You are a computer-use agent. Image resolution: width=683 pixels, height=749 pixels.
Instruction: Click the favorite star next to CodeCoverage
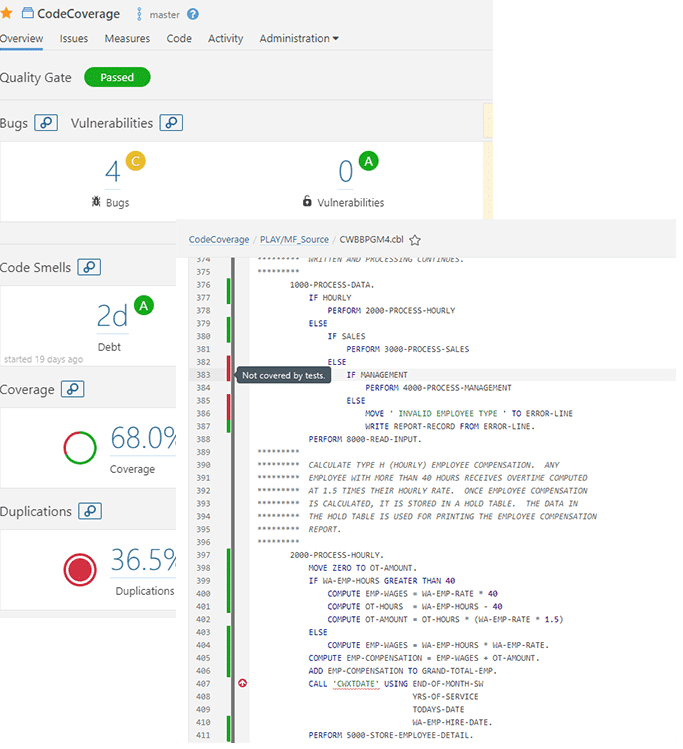pos(6,14)
